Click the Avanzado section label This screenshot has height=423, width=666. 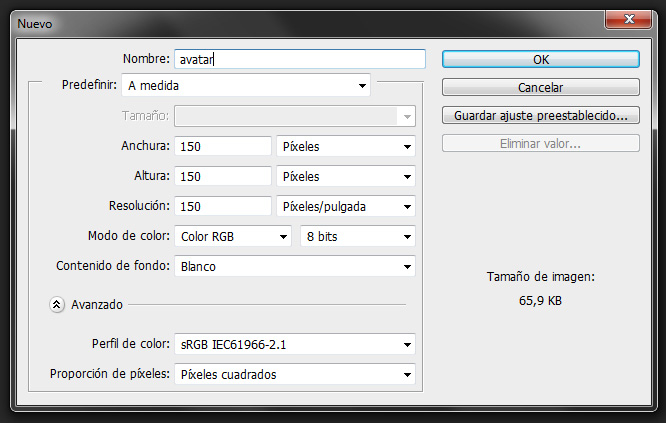click(x=96, y=303)
